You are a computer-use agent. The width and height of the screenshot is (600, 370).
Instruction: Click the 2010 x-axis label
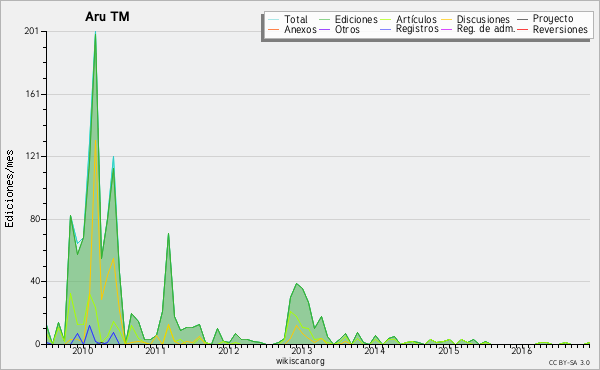pos(83,350)
